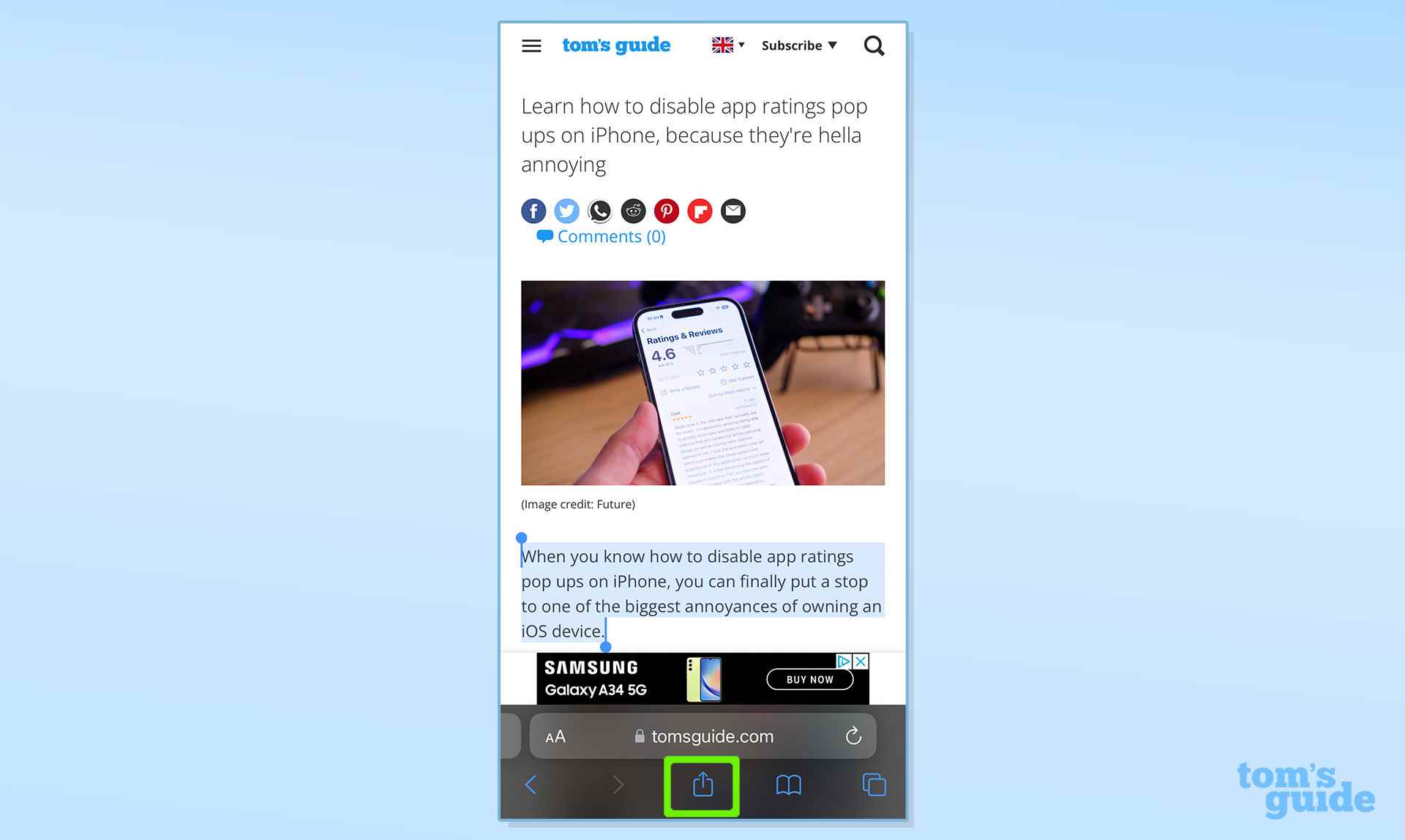Click the WhatsApp share icon
Image resolution: width=1405 pixels, height=840 pixels.
point(600,210)
